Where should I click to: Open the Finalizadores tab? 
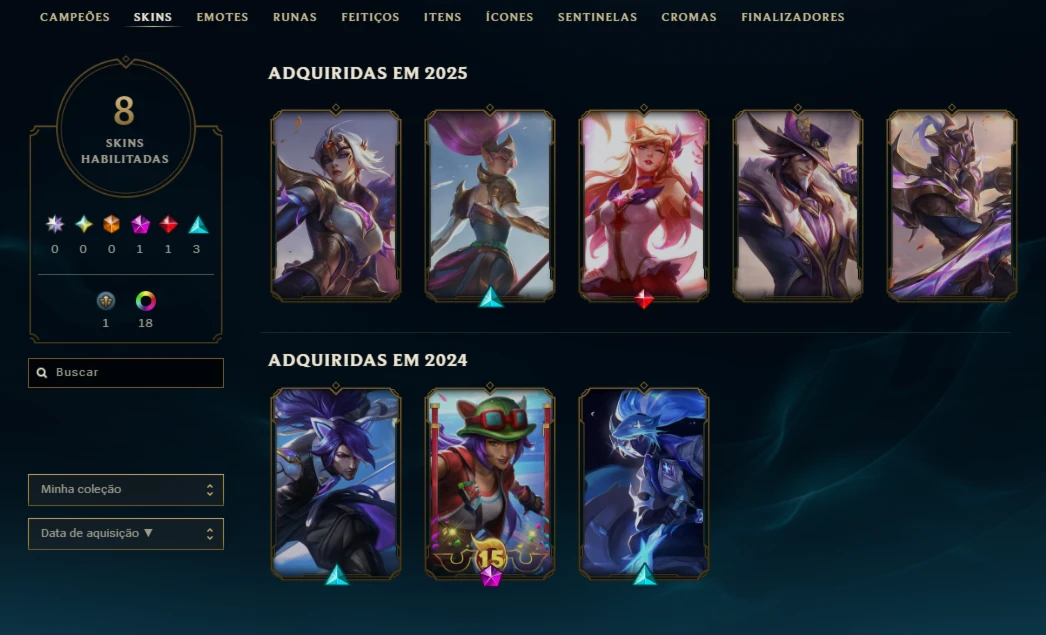pos(793,17)
